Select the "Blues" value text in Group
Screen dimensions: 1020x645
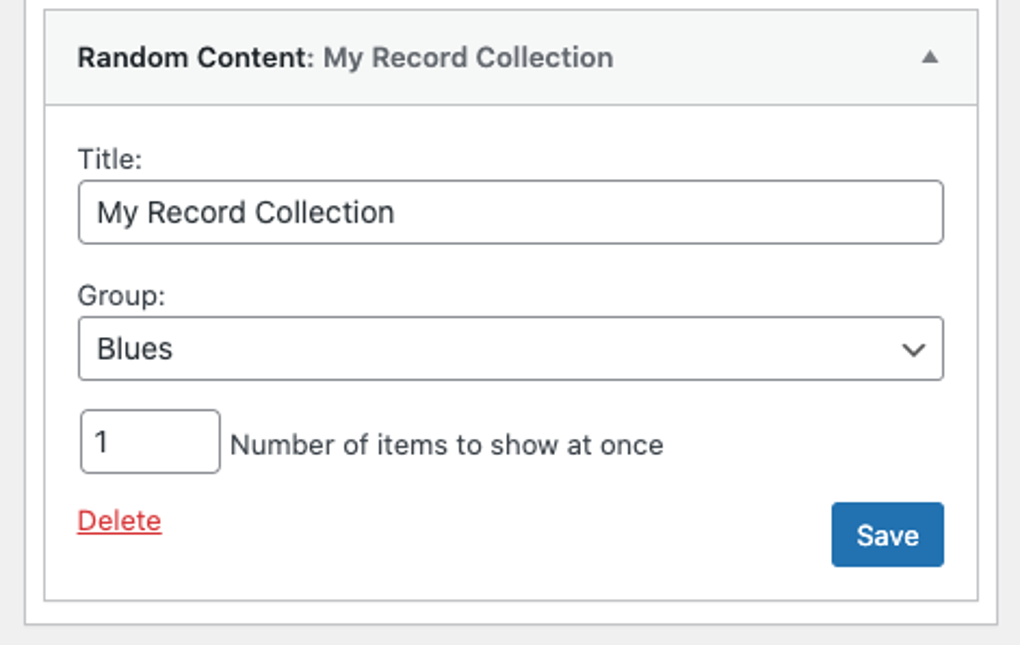coord(135,349)
